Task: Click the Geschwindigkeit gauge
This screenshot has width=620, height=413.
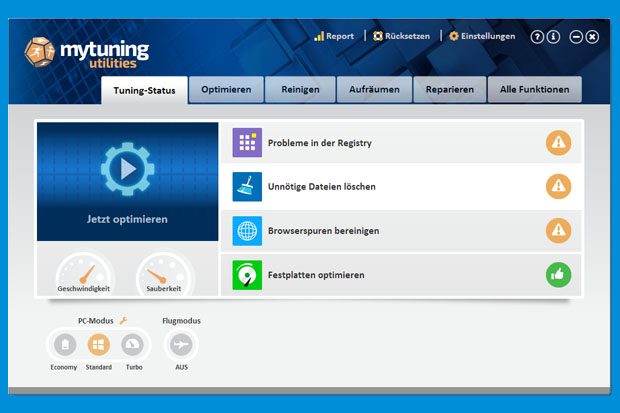Action: pyautogui.click(x=84, y=275)
